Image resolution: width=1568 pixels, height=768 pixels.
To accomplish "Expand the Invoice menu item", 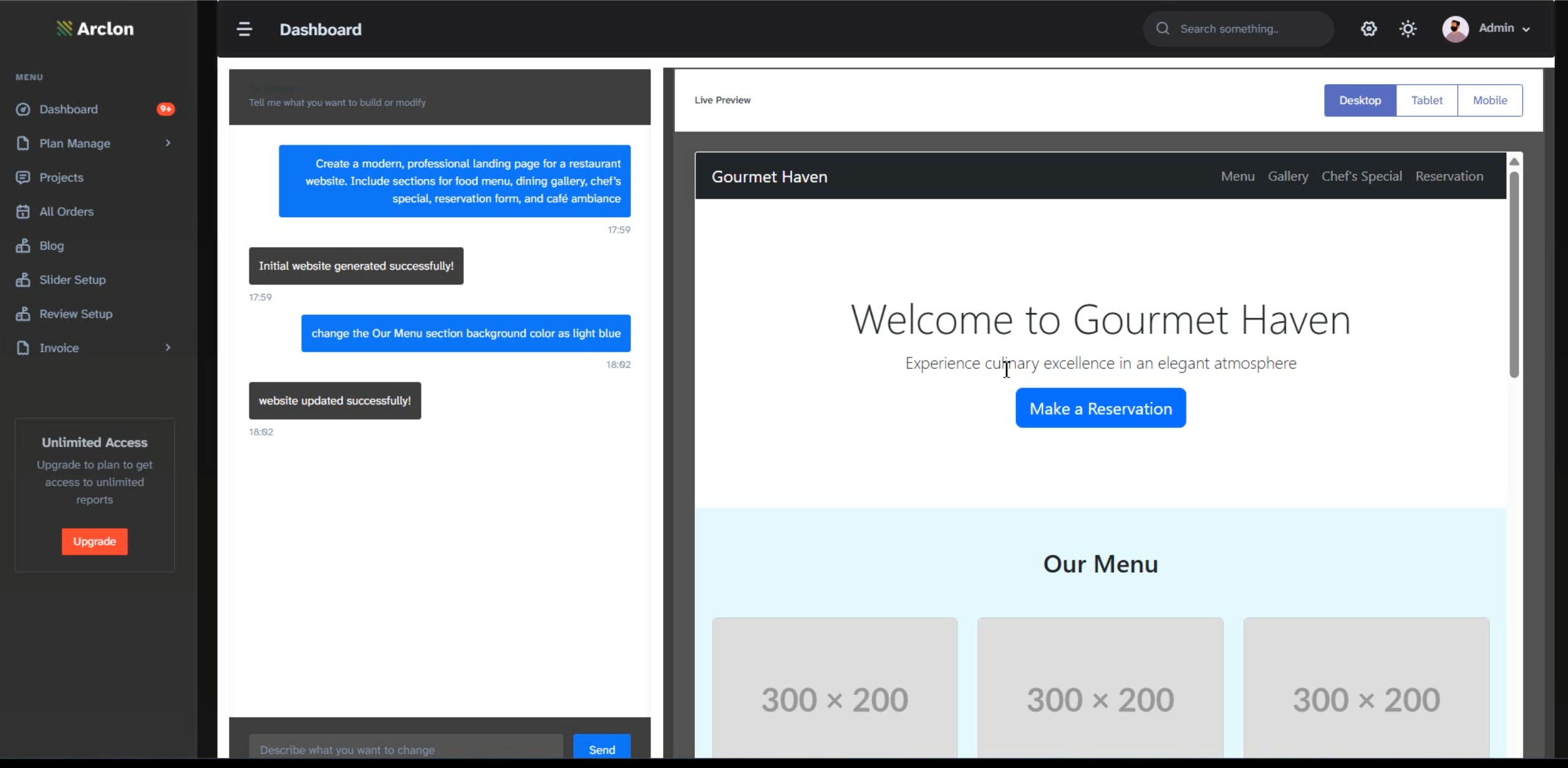I will pos(59,348).
